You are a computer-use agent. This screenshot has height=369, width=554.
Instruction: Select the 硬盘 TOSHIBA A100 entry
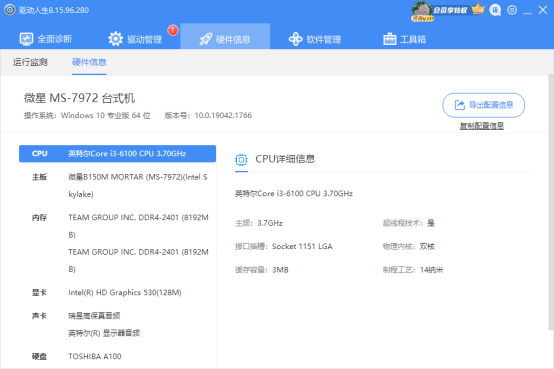pyautogui.click(x=117, y=356)
